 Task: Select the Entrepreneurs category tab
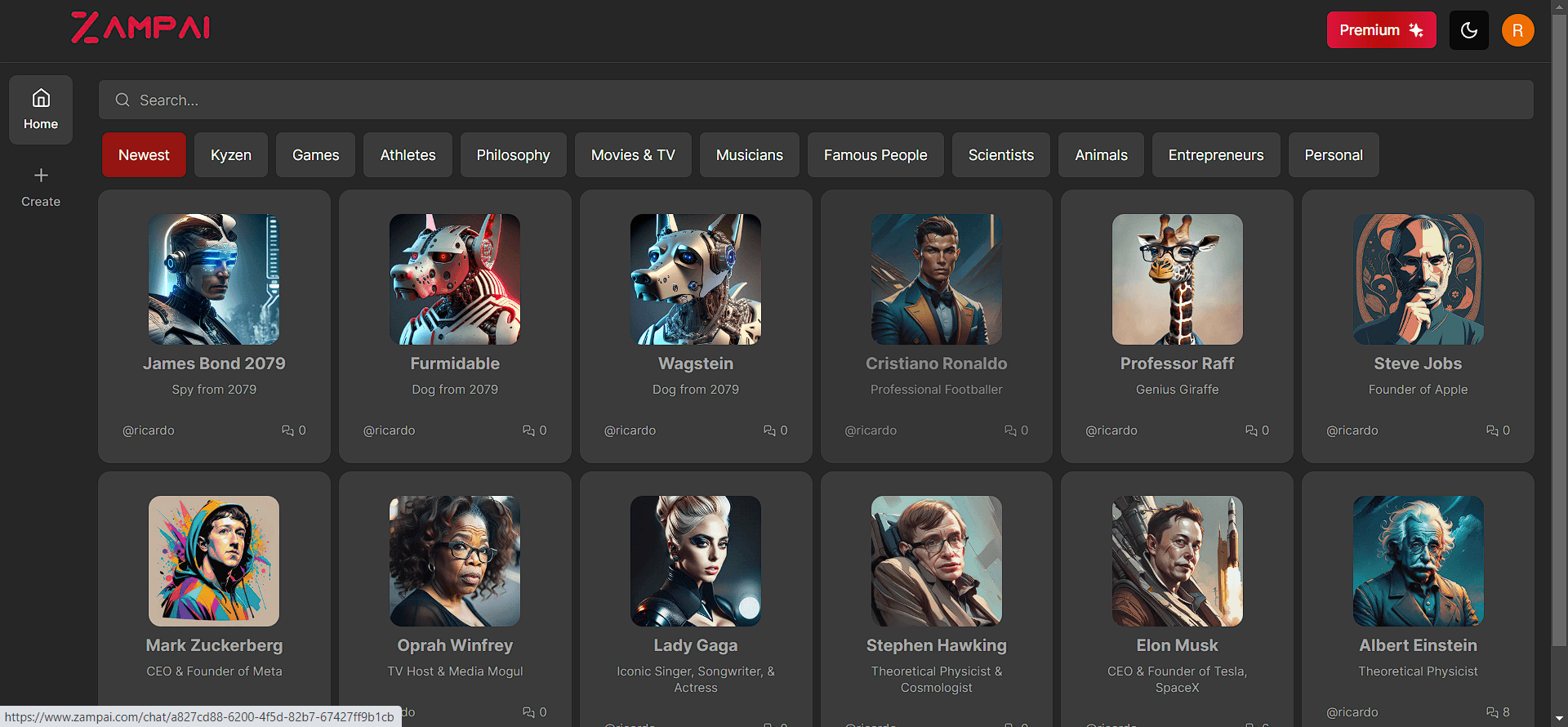coord(1215,155)
